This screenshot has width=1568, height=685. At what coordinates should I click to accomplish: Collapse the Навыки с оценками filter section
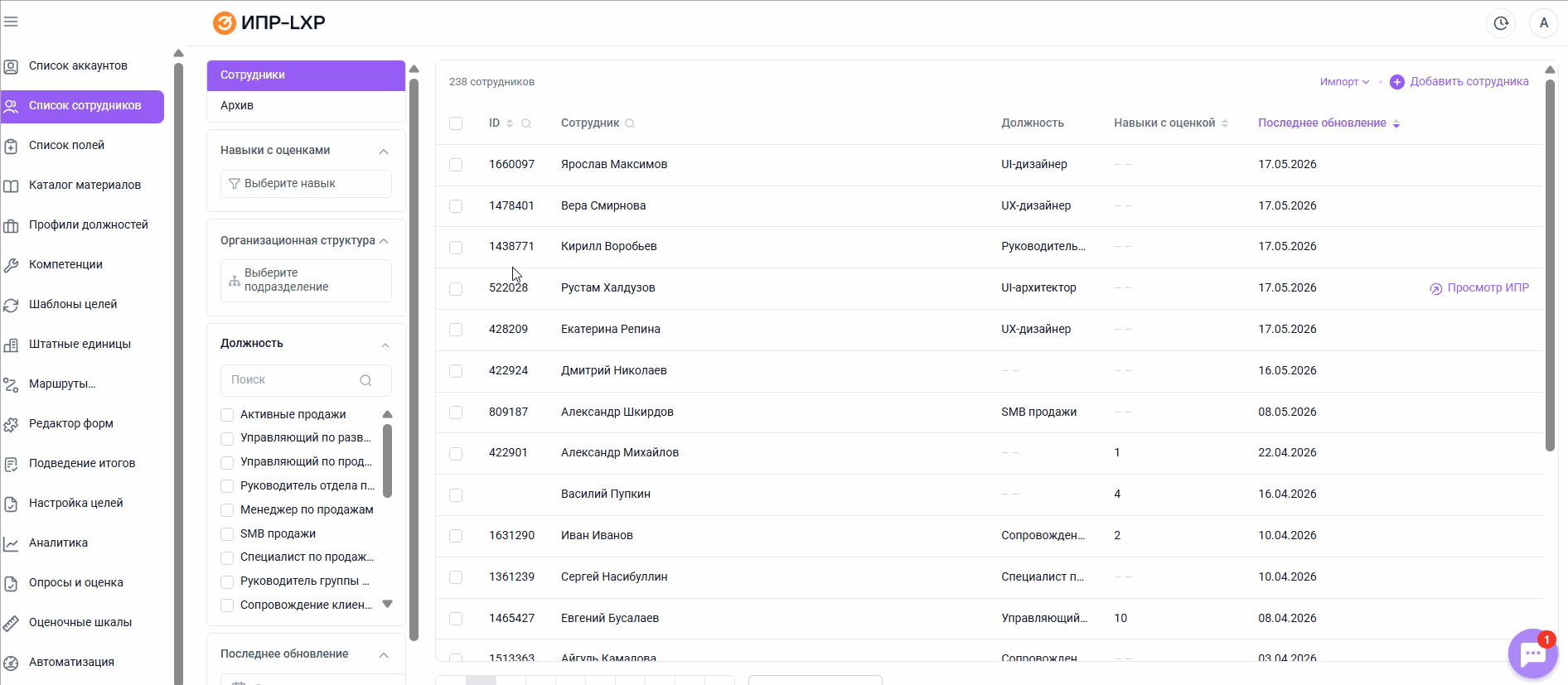click(x=384, y=151)
